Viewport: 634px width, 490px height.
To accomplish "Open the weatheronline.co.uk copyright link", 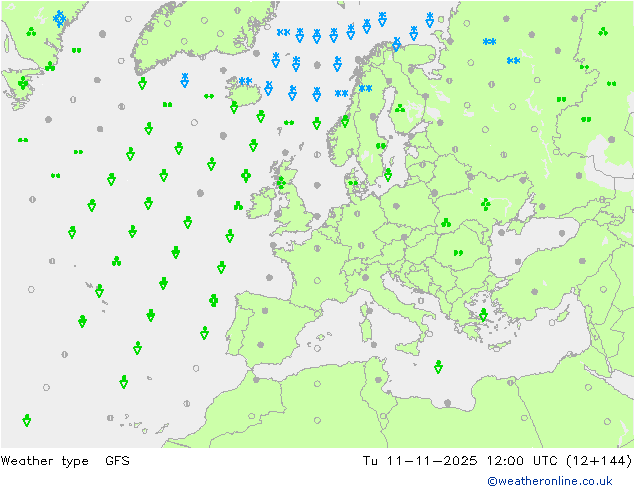I will click(x=549, y=481).
